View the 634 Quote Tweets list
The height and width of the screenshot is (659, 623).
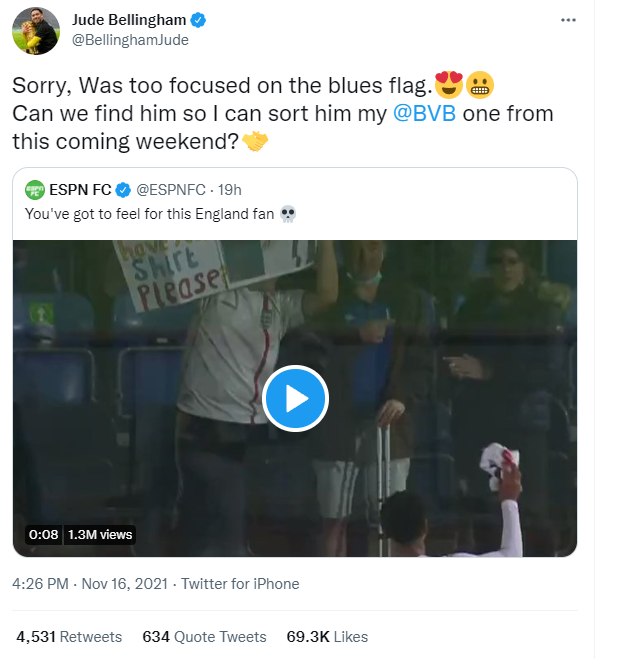point(204,637)
